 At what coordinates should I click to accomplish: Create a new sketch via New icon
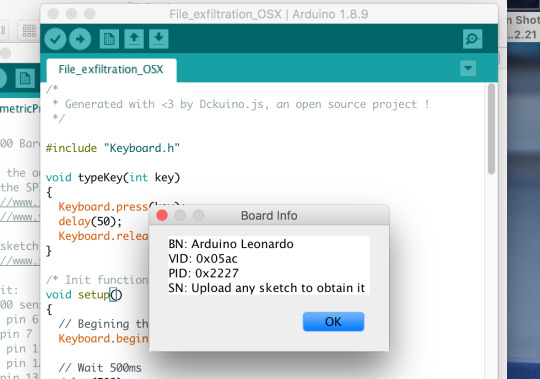(x=109, y=39)
